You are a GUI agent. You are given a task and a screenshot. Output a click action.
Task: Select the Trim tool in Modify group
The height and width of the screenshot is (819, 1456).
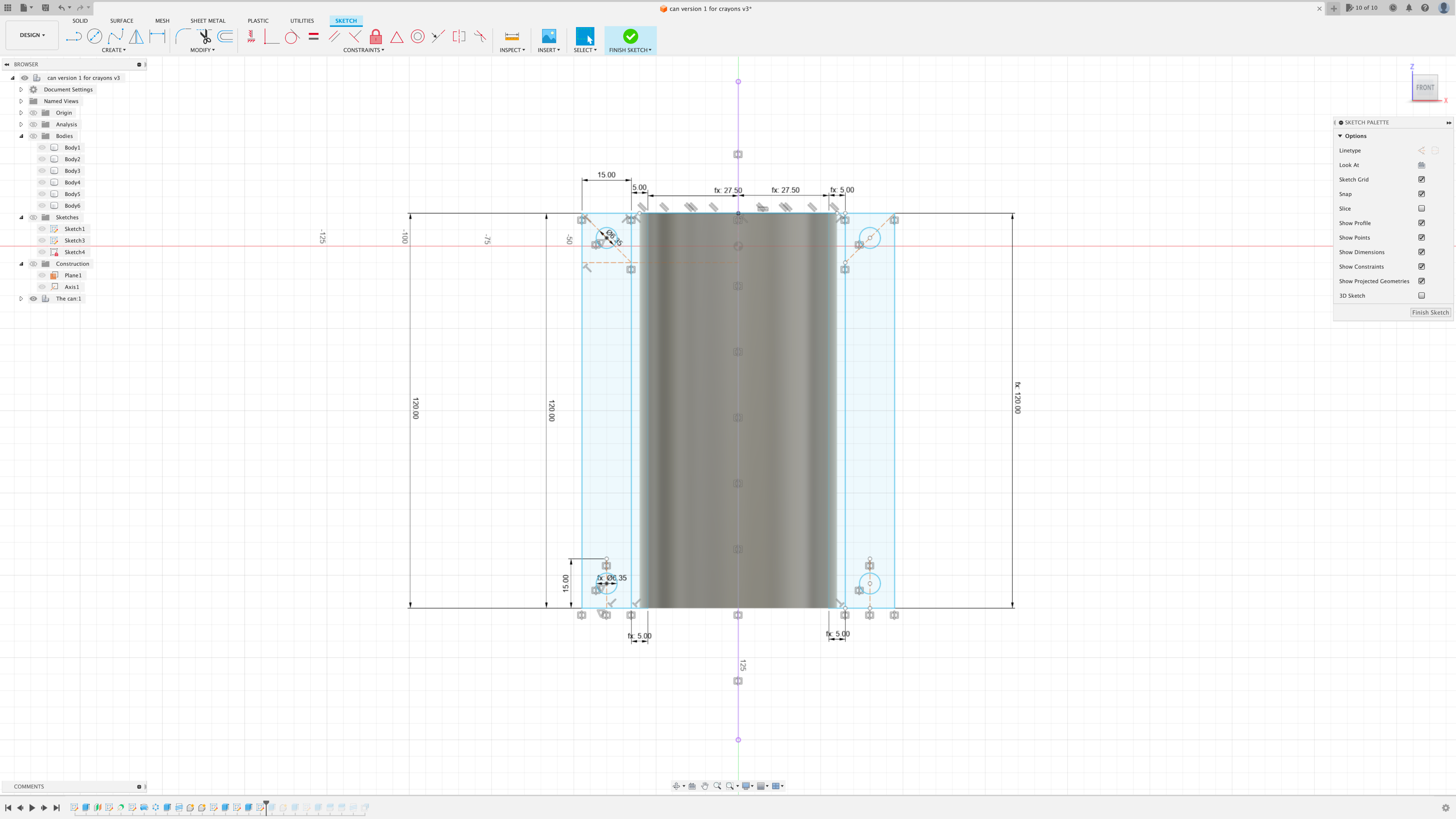[x=205, y=36]
